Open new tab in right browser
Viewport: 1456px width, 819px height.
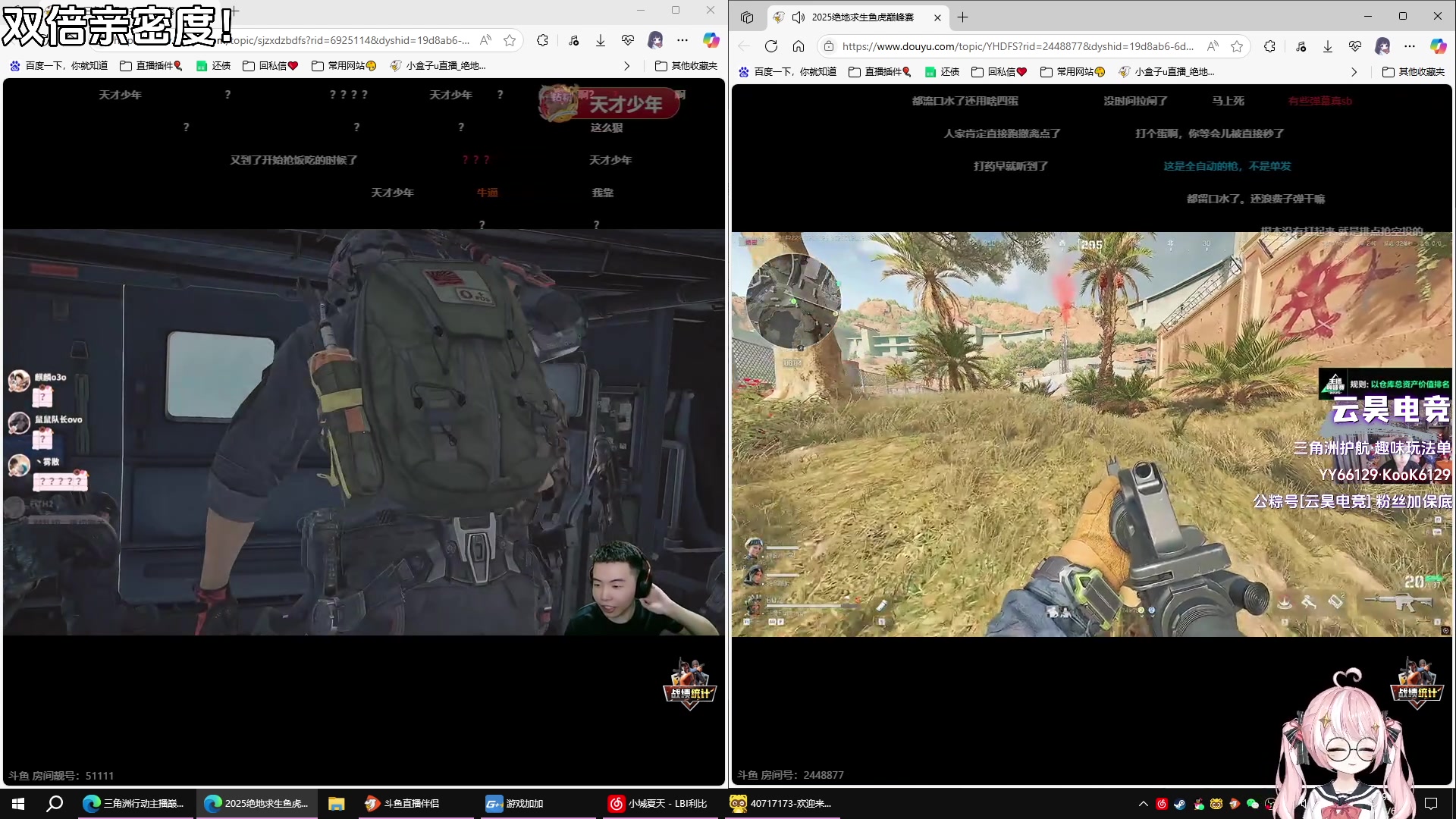click(963, 17)
